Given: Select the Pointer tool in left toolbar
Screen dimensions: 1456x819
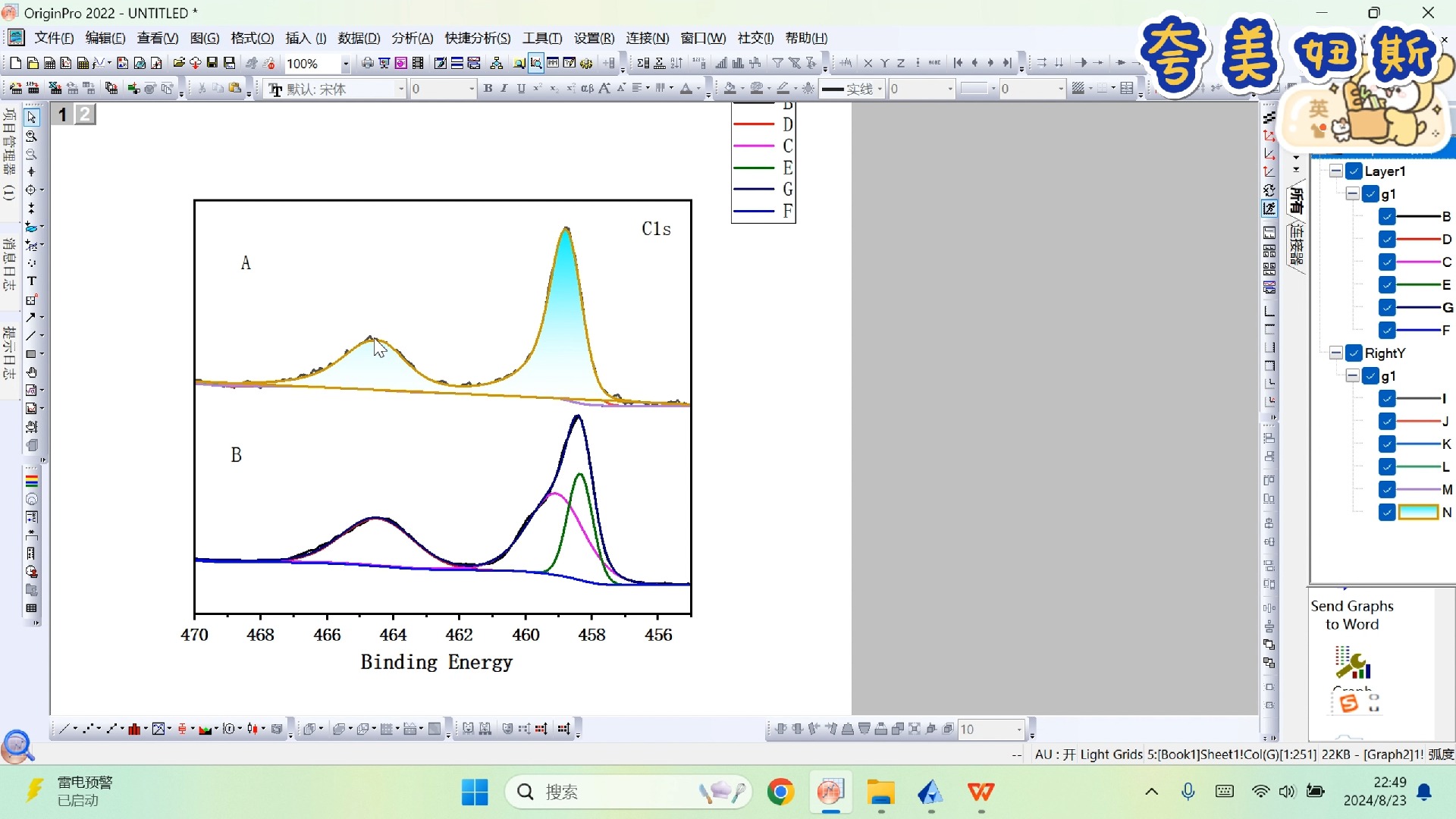Looking at the screenshot, I should [x=31, y=118].
